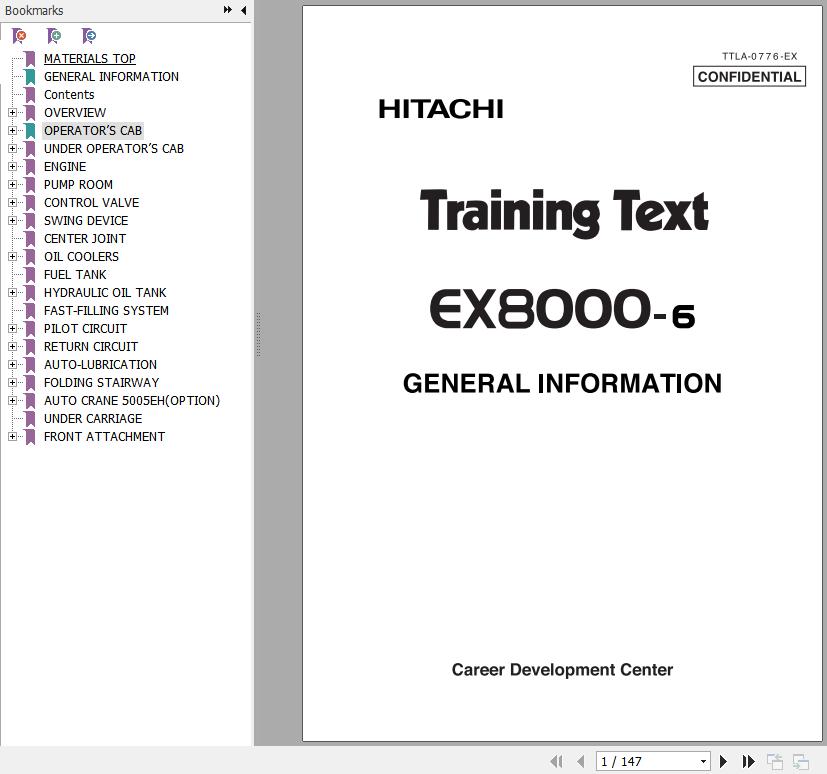Go to the next page

[x=723, y=761]
